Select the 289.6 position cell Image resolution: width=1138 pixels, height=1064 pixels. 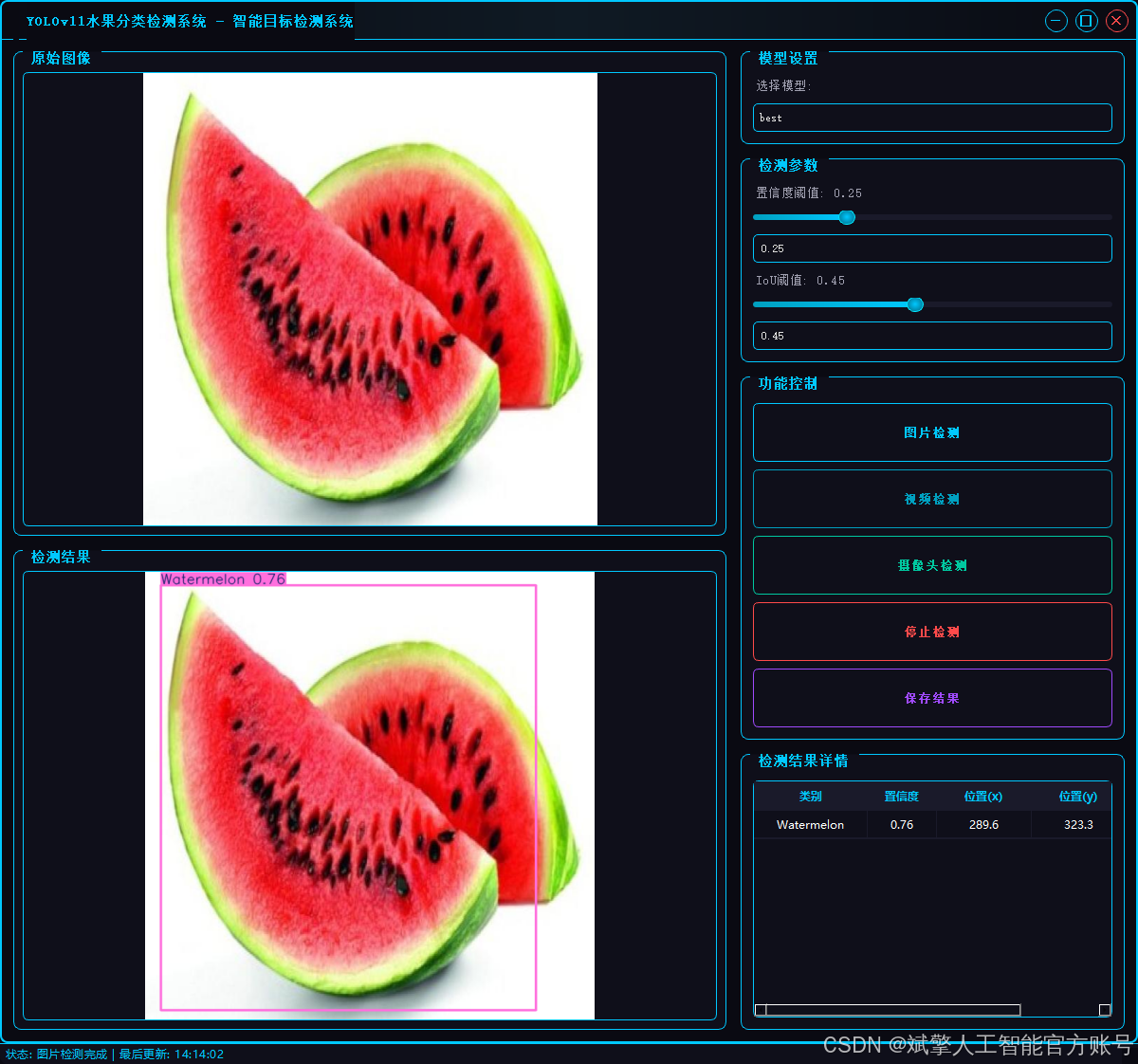(x=983, y=825)
